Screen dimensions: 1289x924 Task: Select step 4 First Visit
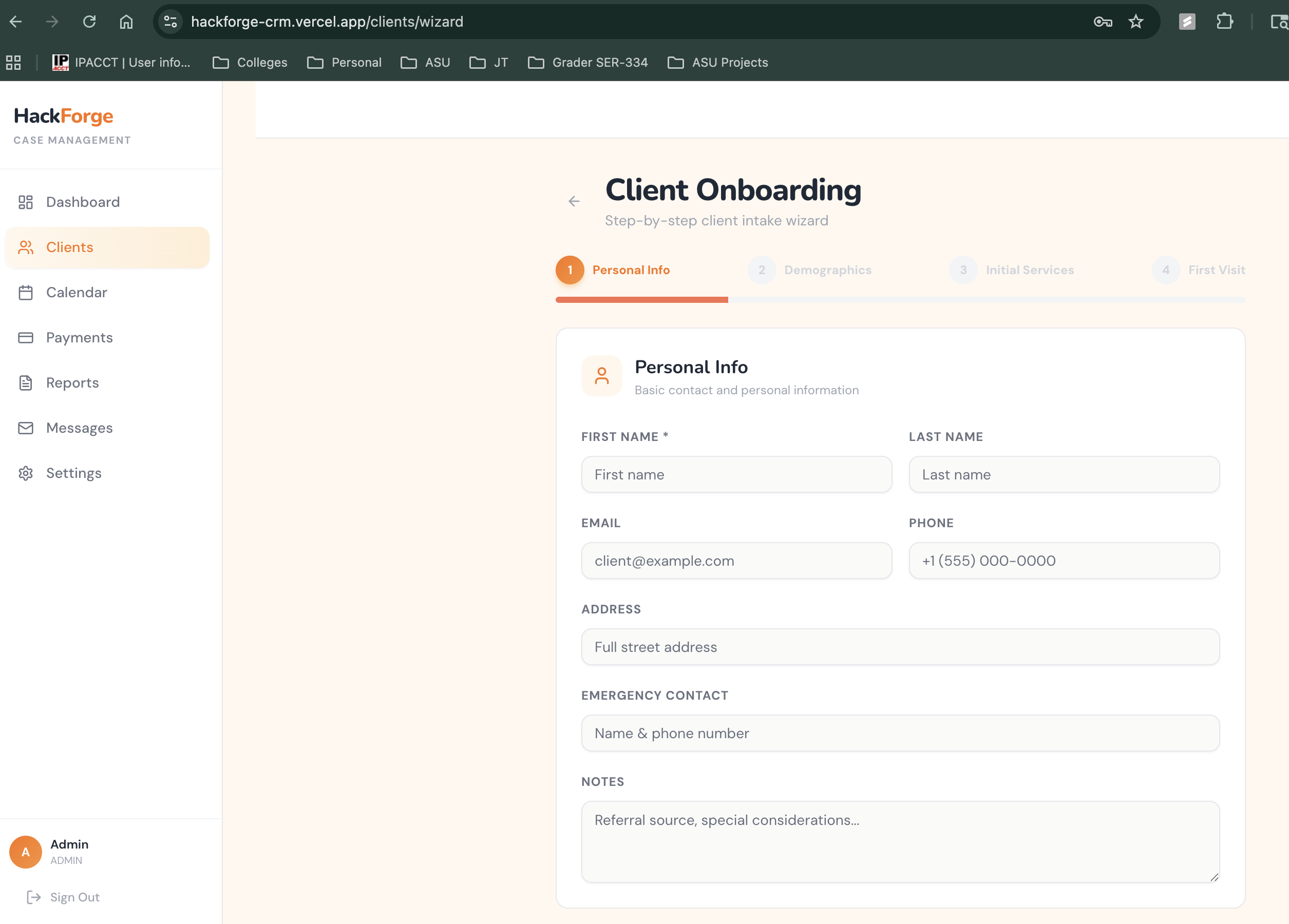coord(1198,270)
